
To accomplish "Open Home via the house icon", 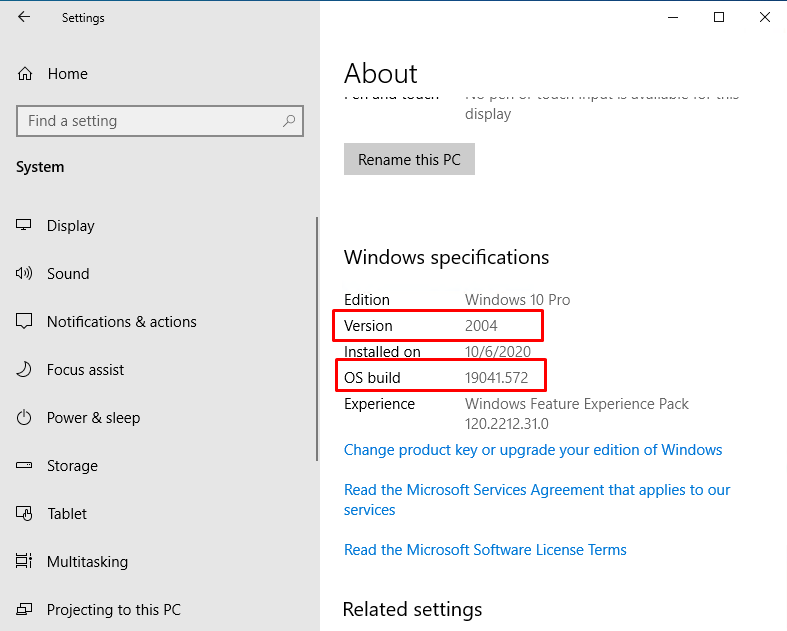I will pyautogui.click(x=25, y=74).
